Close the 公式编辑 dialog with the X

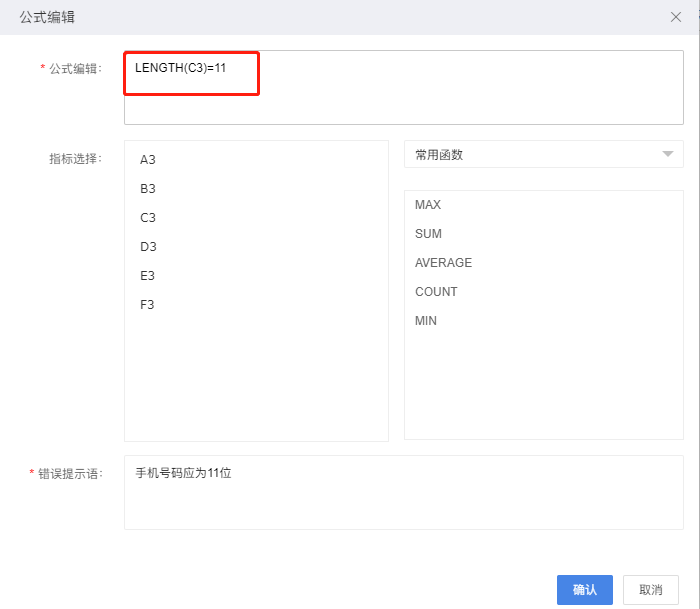675,17
